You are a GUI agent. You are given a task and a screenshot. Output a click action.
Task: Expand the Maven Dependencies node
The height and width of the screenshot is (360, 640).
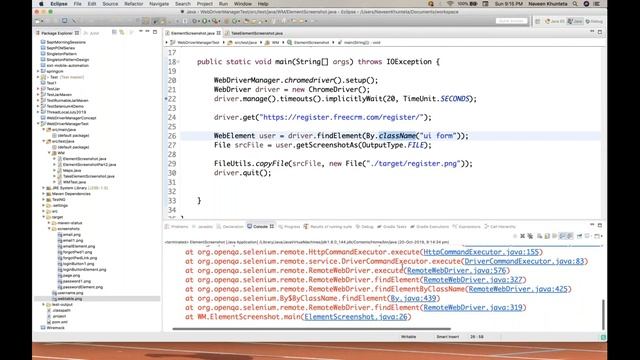pos(44,194)
